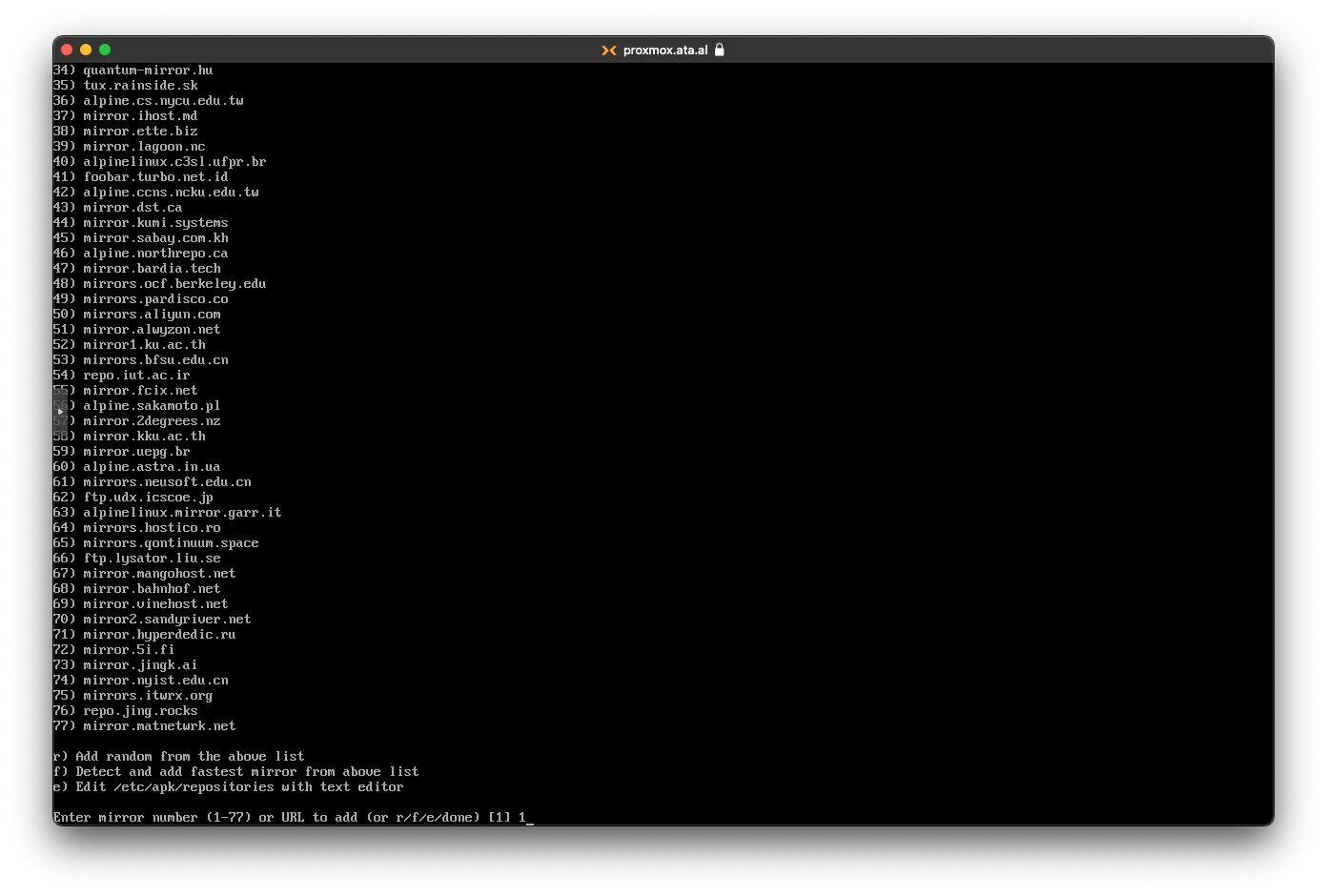Maximize the window using the green button
Screen dimensions: 1327x896
(105, 50)
